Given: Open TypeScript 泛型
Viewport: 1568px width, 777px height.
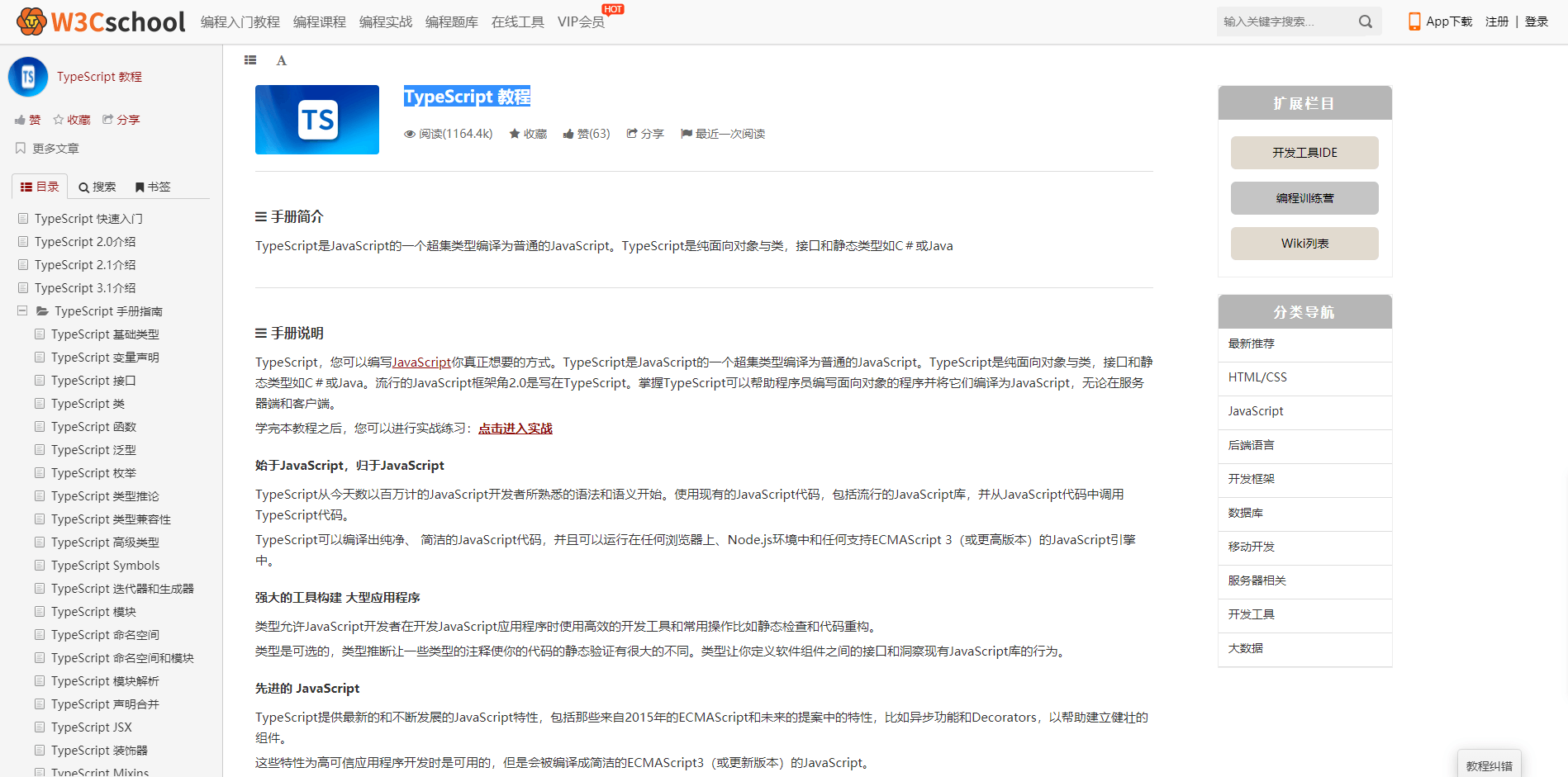Looking at the screenshot, I should [93, 450].
